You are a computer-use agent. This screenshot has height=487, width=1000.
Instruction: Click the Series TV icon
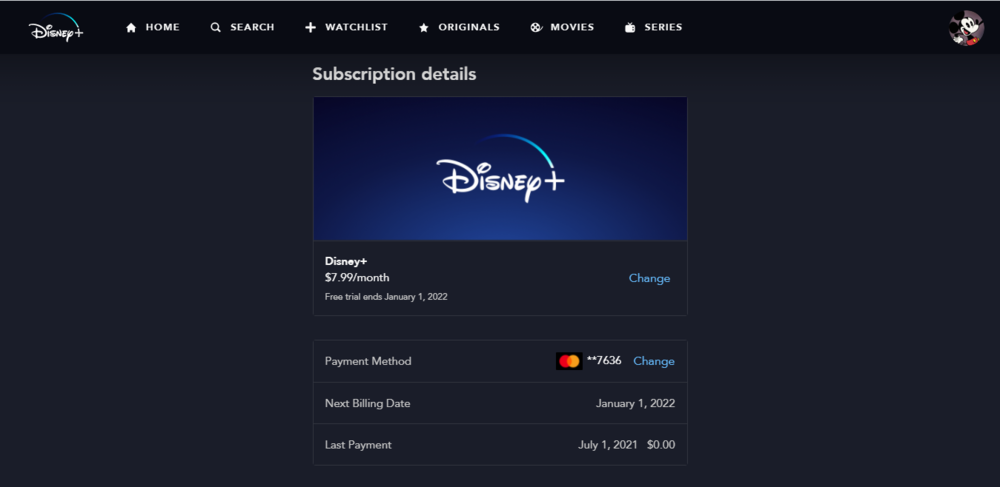pyautogui.click(x=630, y=28)
